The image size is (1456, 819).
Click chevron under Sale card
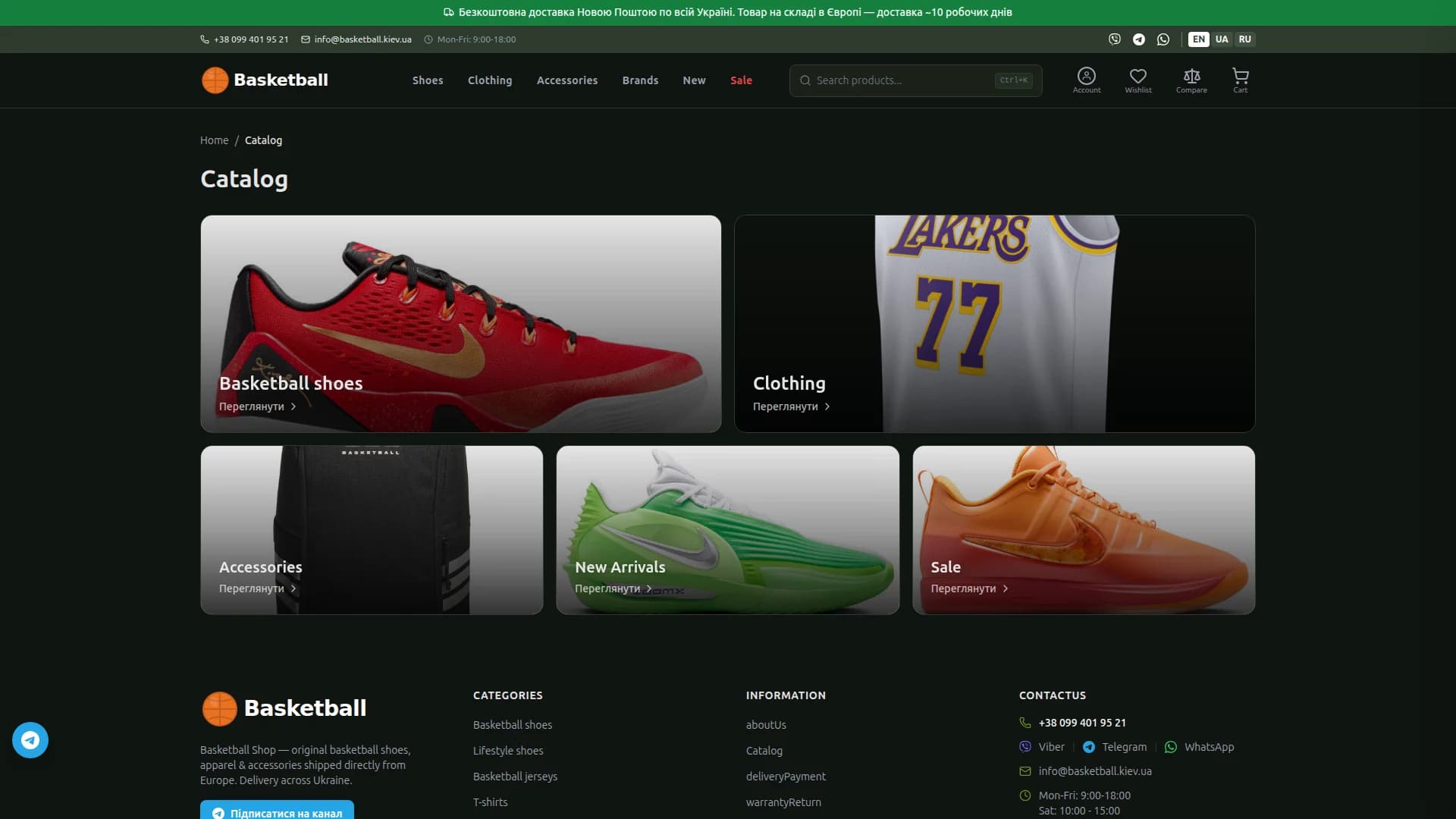point(1006,588)
